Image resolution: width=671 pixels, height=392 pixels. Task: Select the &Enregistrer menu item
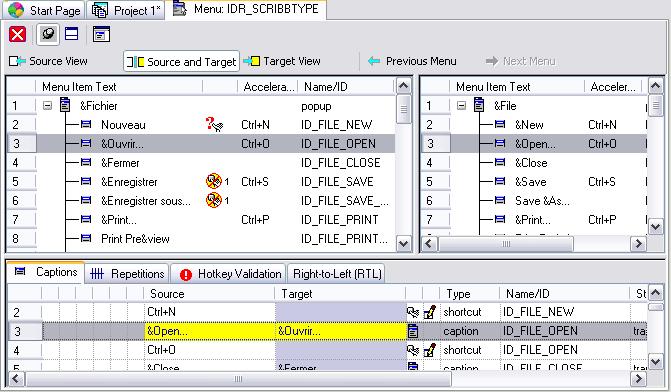129,182
